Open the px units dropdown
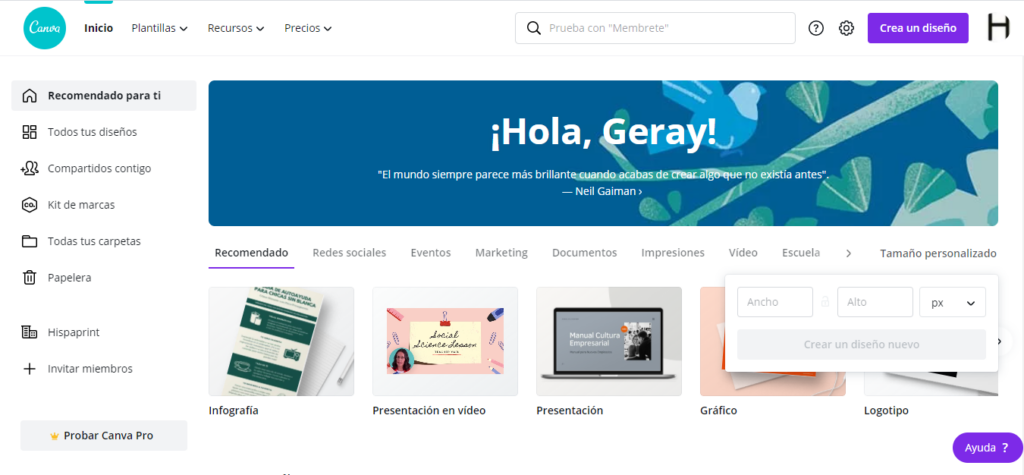 (952, 302)
